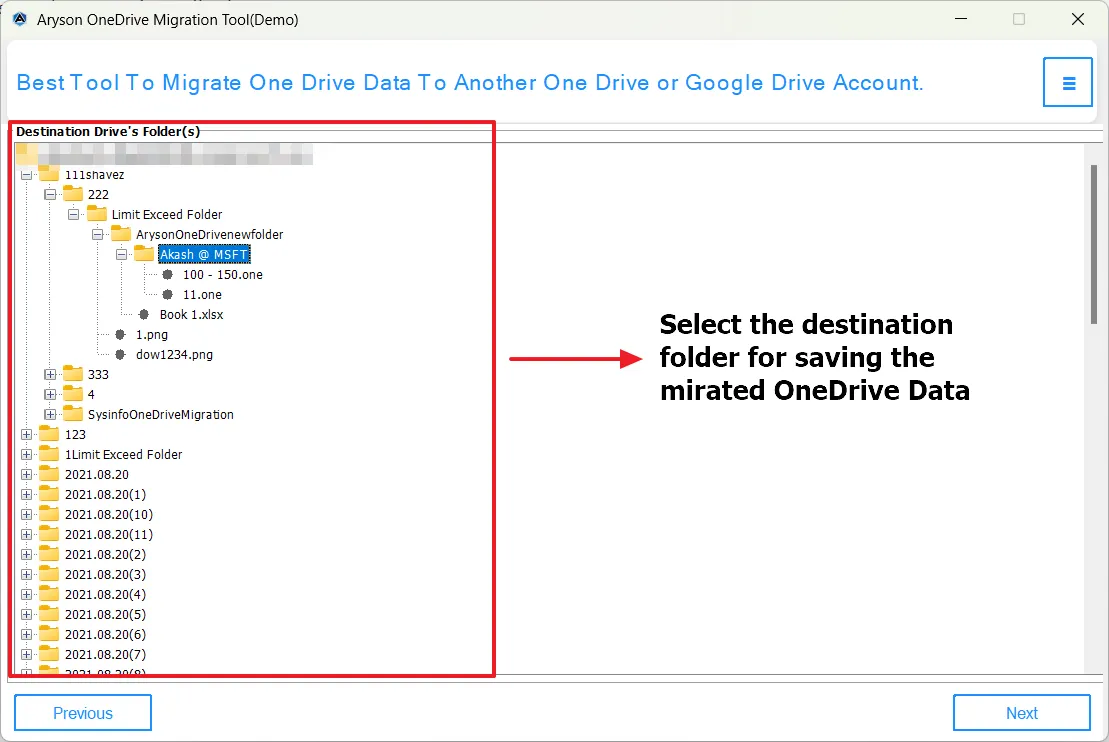Image resolution: width=1109 pixels, height=742 pixels.
Task: Click the folder icon beside 111shavez
Action: pos(49,174)
